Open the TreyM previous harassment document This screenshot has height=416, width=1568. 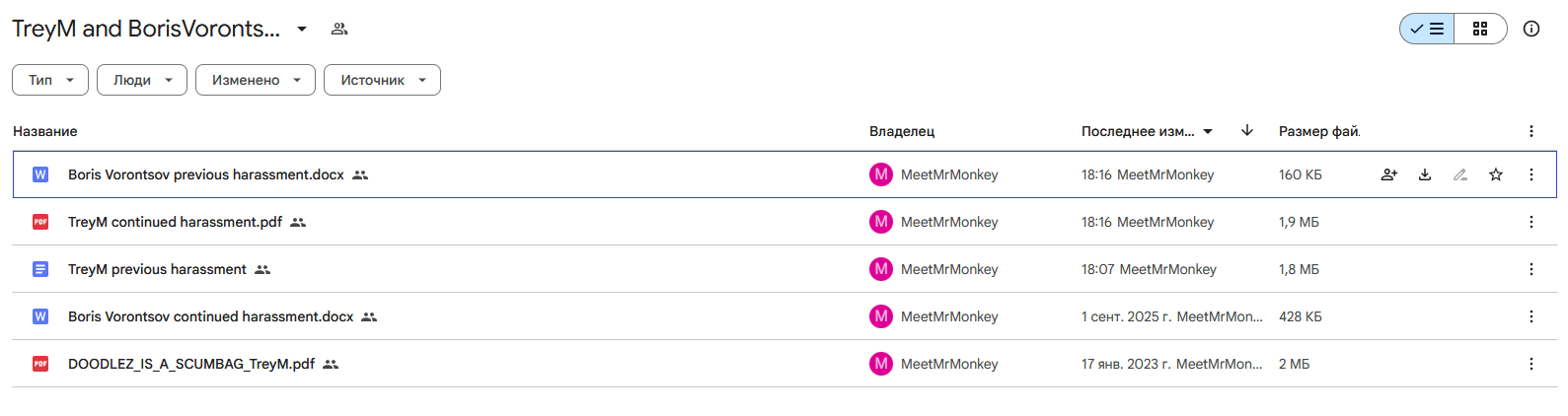click(157, 269)
